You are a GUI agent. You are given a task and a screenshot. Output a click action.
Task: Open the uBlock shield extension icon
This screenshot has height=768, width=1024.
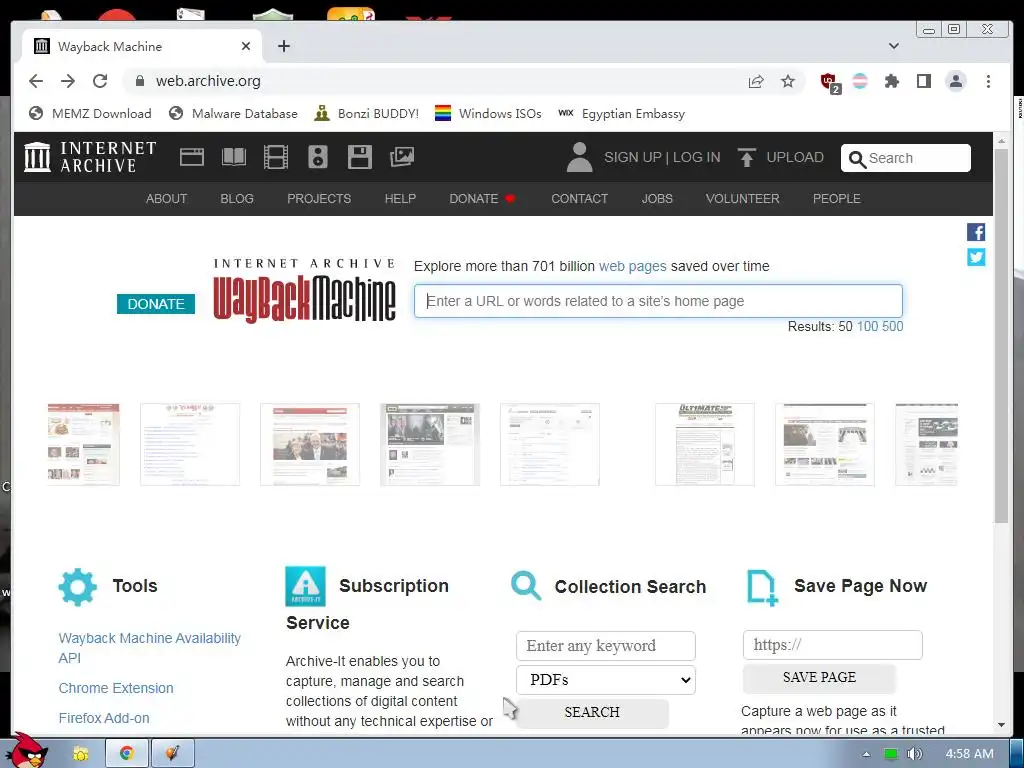coord(829,82)
